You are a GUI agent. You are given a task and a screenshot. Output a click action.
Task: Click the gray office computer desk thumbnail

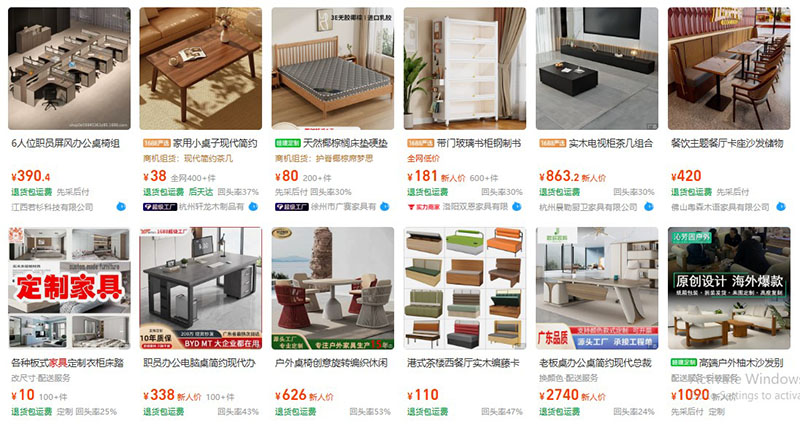201,288
